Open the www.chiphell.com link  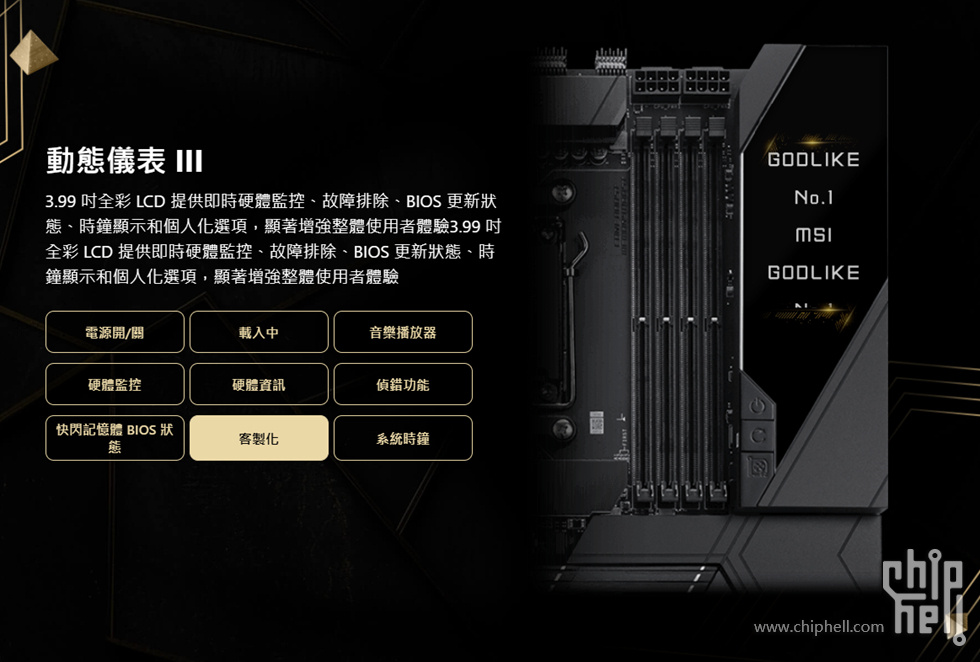point(819,626)
